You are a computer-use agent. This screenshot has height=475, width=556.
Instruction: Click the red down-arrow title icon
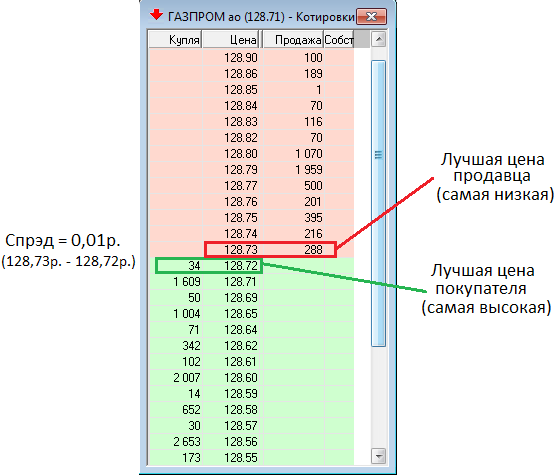[156, 15]
